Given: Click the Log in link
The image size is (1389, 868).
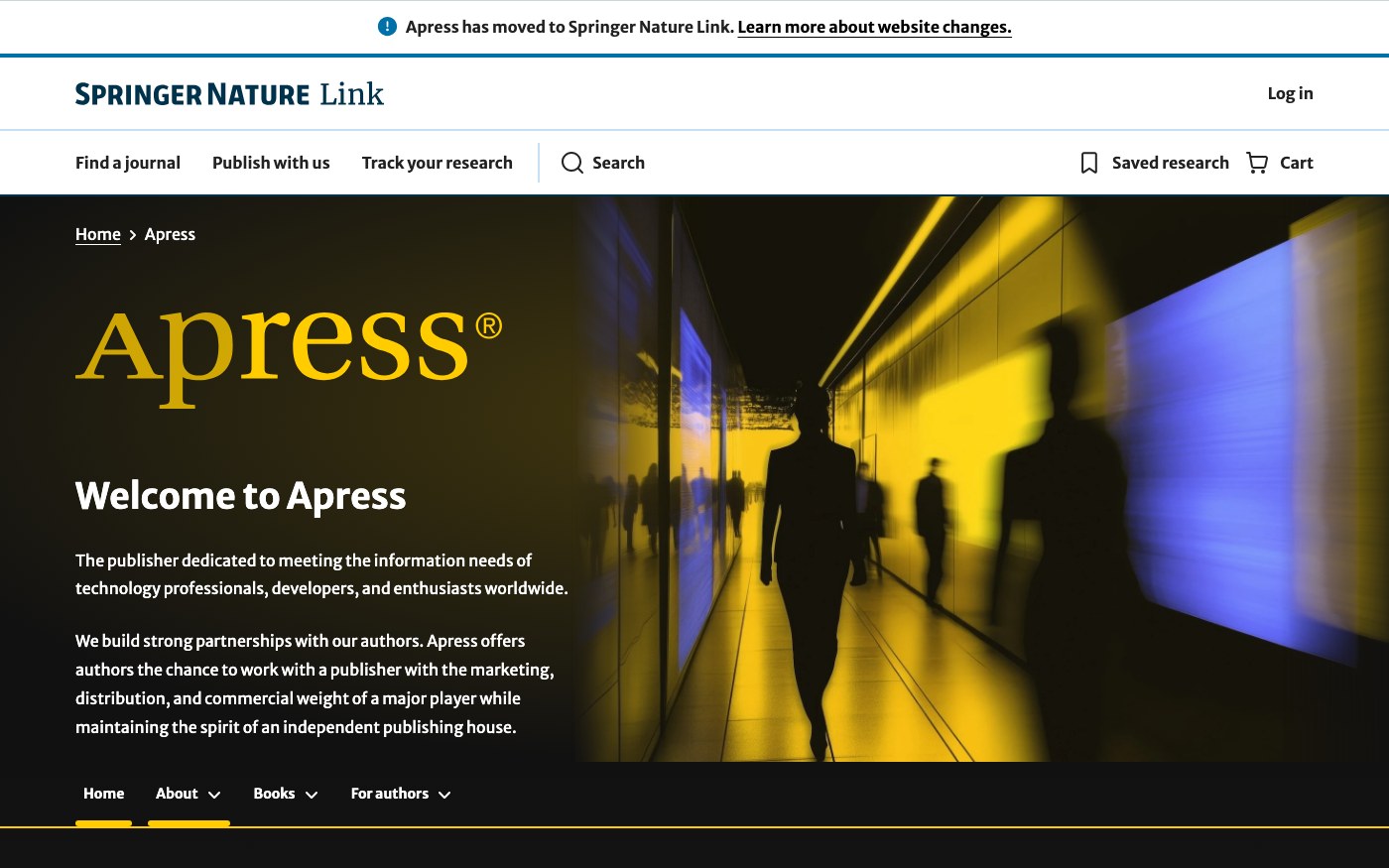Looking at the screenshot, I should point(1290,93).
